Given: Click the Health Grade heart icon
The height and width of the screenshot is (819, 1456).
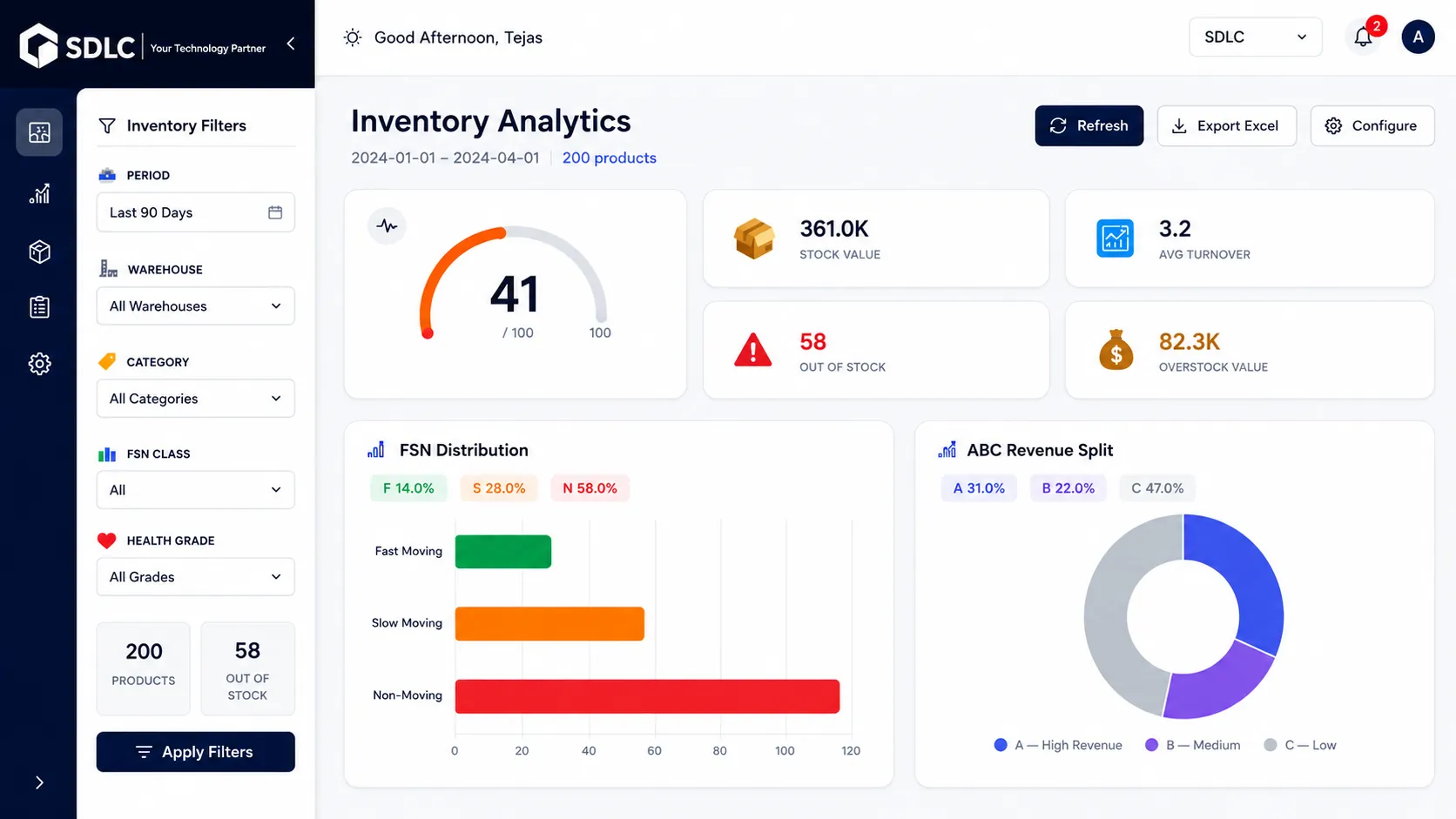Looking at the screenshot, I should 107,540.
